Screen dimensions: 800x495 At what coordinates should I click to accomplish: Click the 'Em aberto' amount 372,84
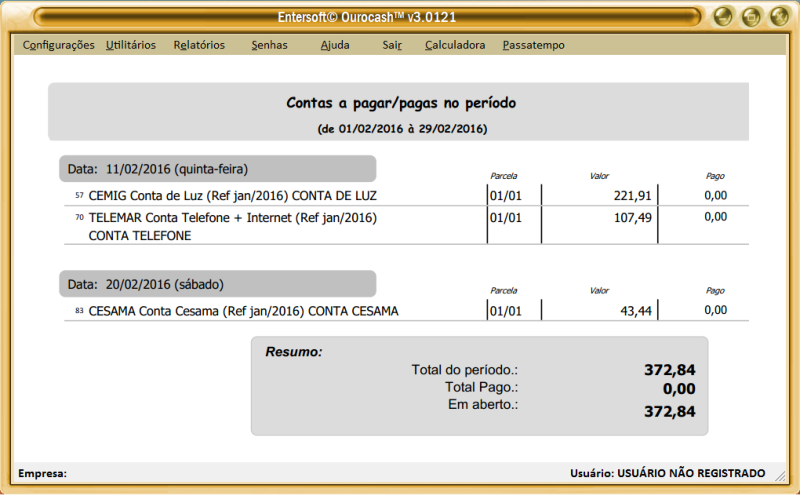pos(669,411)
